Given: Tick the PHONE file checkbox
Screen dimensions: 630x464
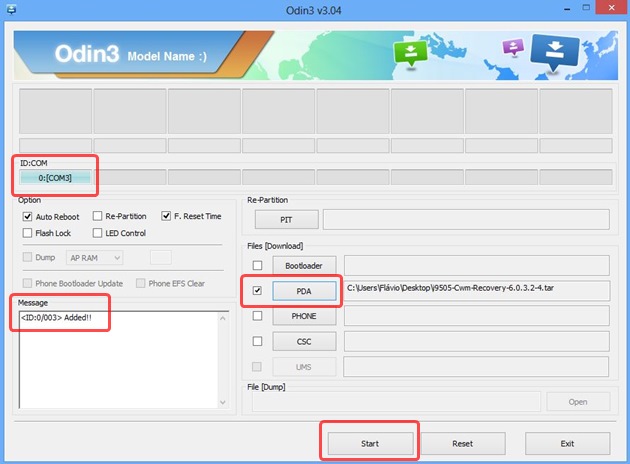Looking at the screenshot, I should click(257, 316).
